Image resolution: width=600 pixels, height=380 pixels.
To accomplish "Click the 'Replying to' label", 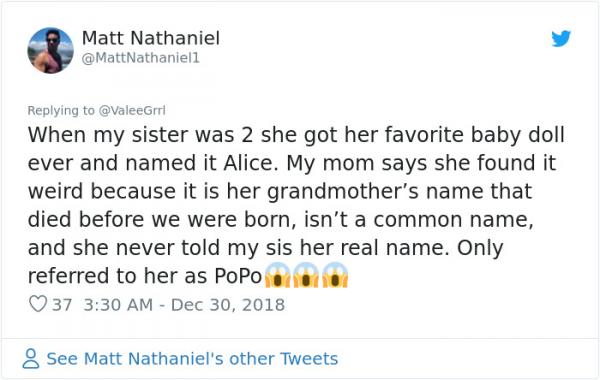I will [61, 111].
